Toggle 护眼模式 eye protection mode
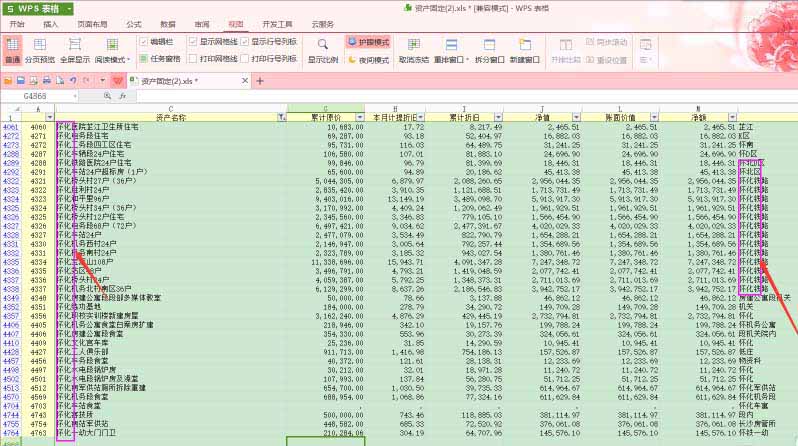Viewport: 798px width, 446px height. point(368,43)
